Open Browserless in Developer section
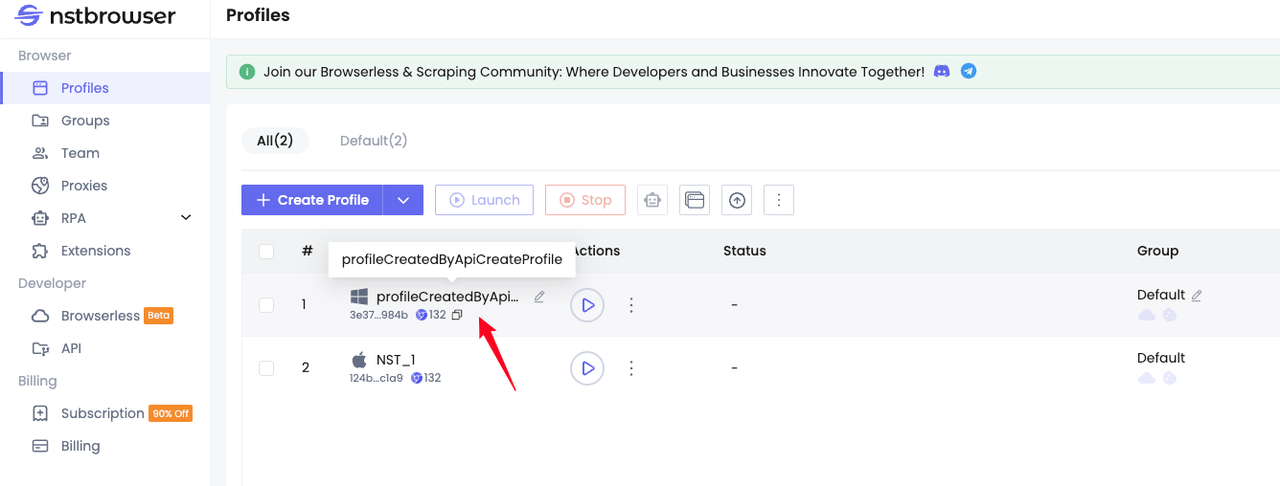1280x486 pixels. pos(100,316)
